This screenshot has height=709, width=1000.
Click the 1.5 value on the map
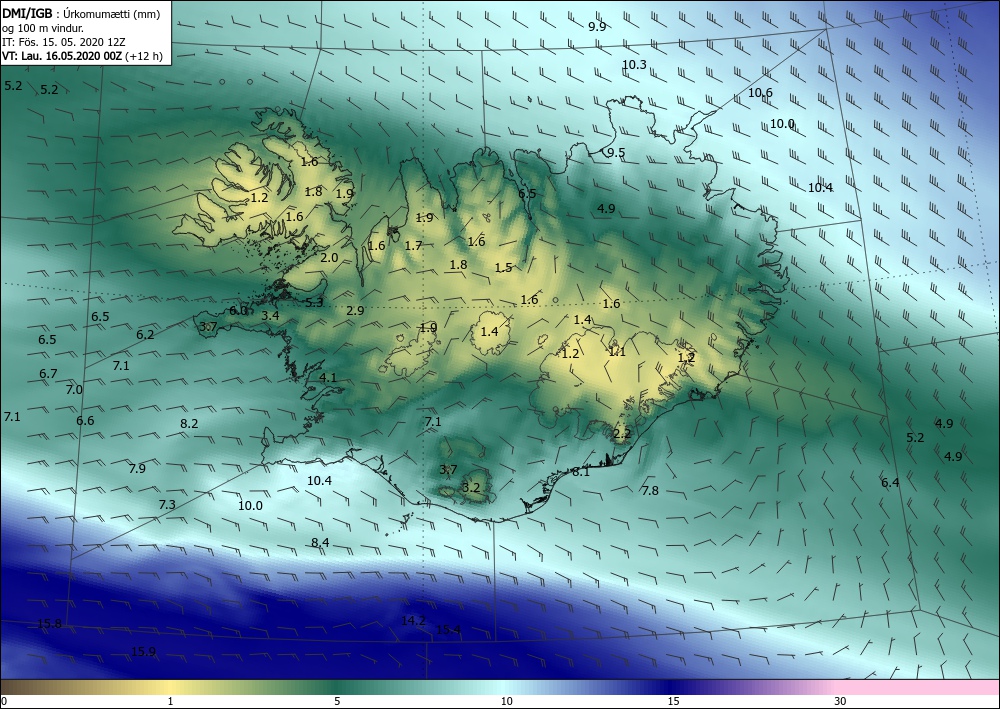[x=503, y=268]
